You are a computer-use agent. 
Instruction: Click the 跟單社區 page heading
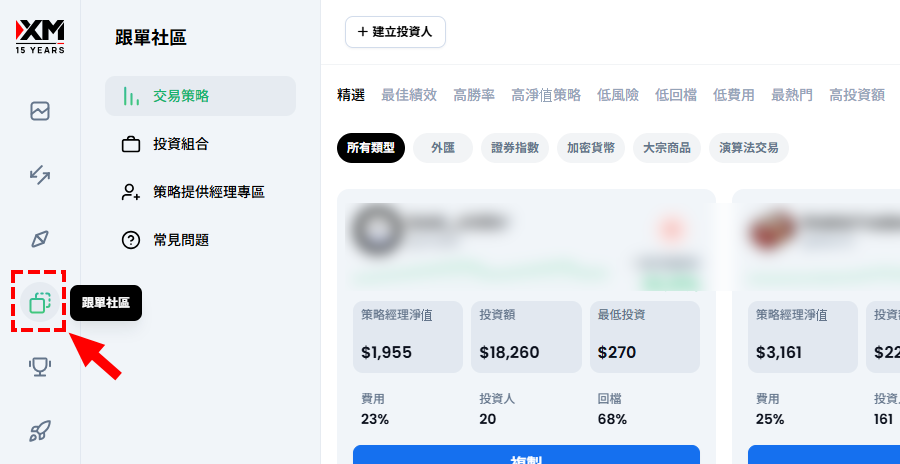(150, 38)
